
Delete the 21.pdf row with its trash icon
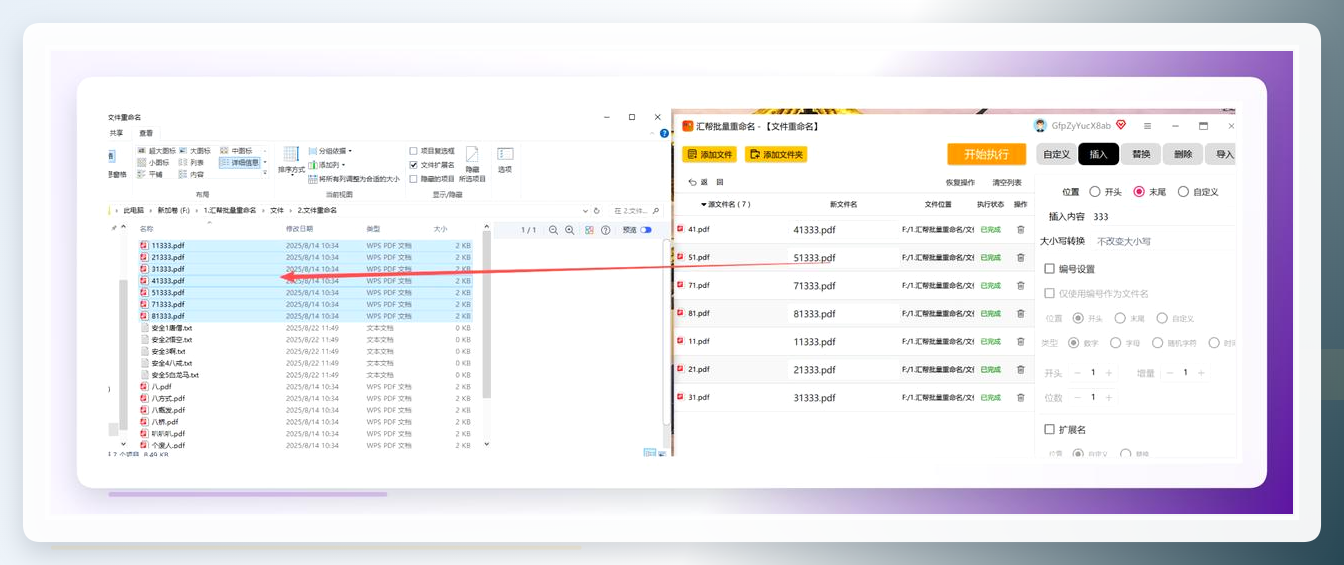[1021, 369]
